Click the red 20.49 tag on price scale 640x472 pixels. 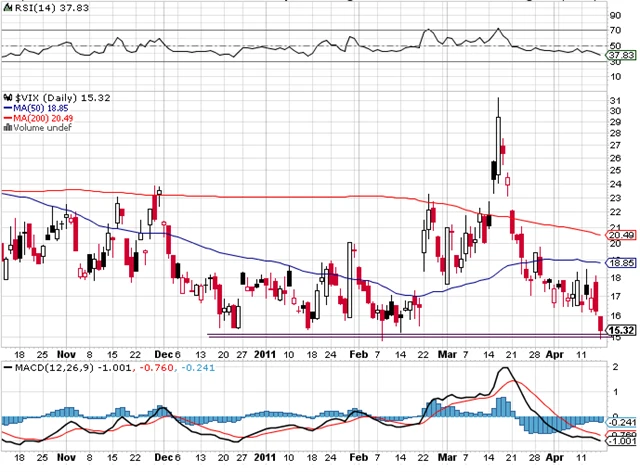(x=621, y=235)
